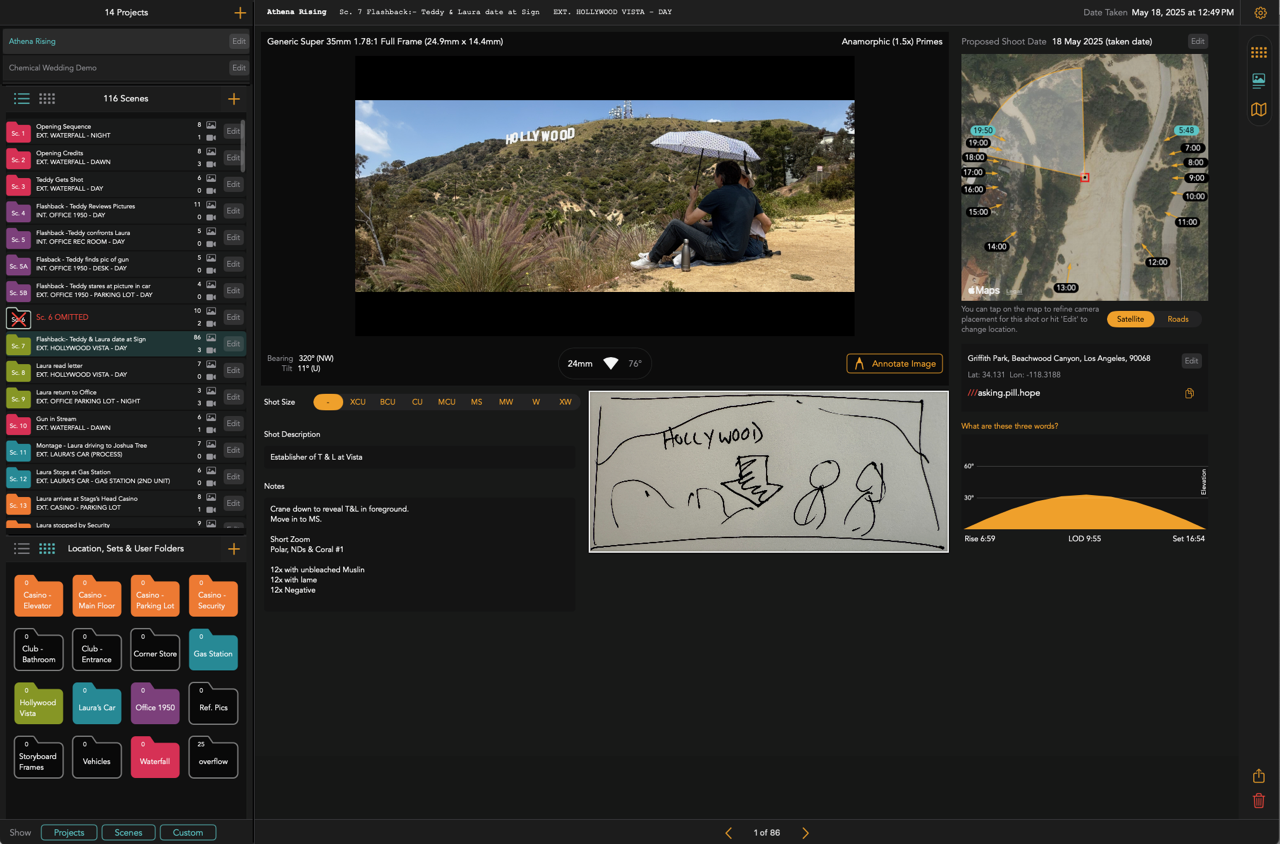Switch scenes to grid view icon
This screenshot has width=1280, height=844.
(47, 99)
